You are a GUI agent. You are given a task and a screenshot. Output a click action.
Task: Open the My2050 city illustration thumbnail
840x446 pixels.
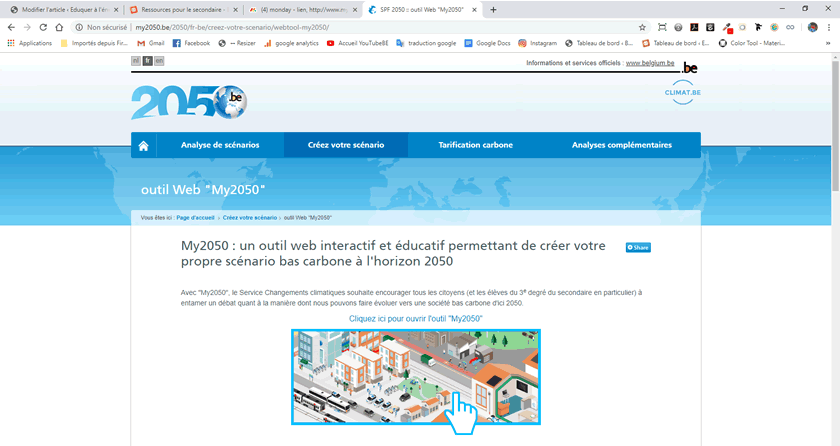click(416, 377)
